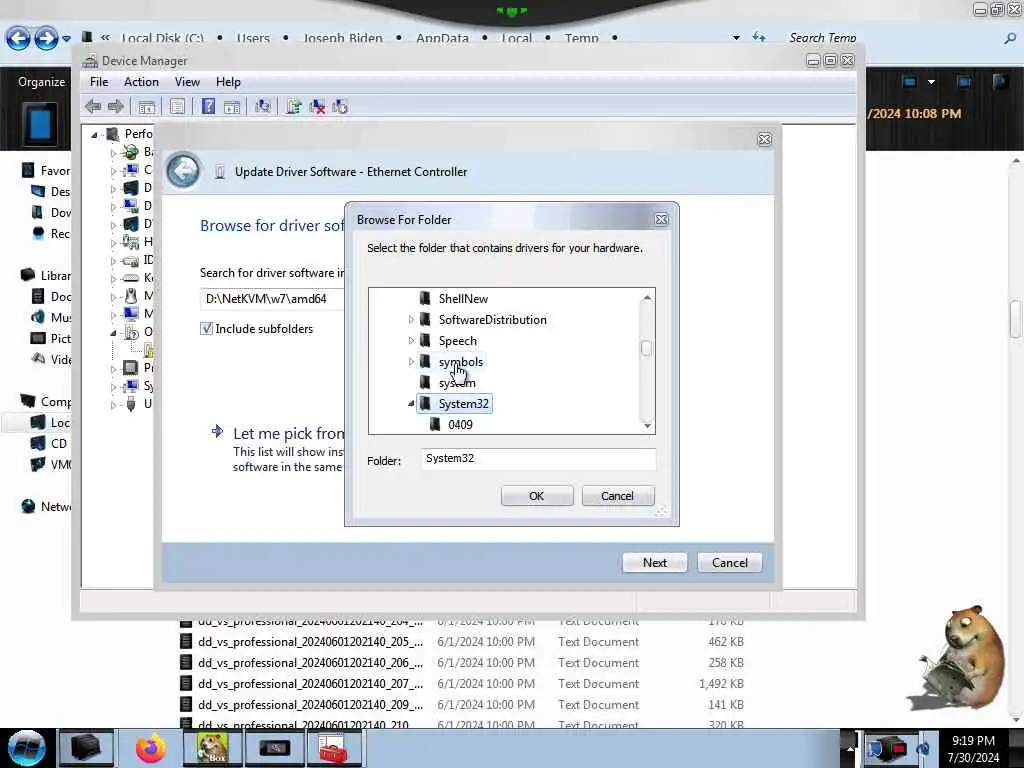1024x768 pixels.
Task: Click the Temp breadcrumb in Explorer address bar
Action: click(x=581, y=38)
